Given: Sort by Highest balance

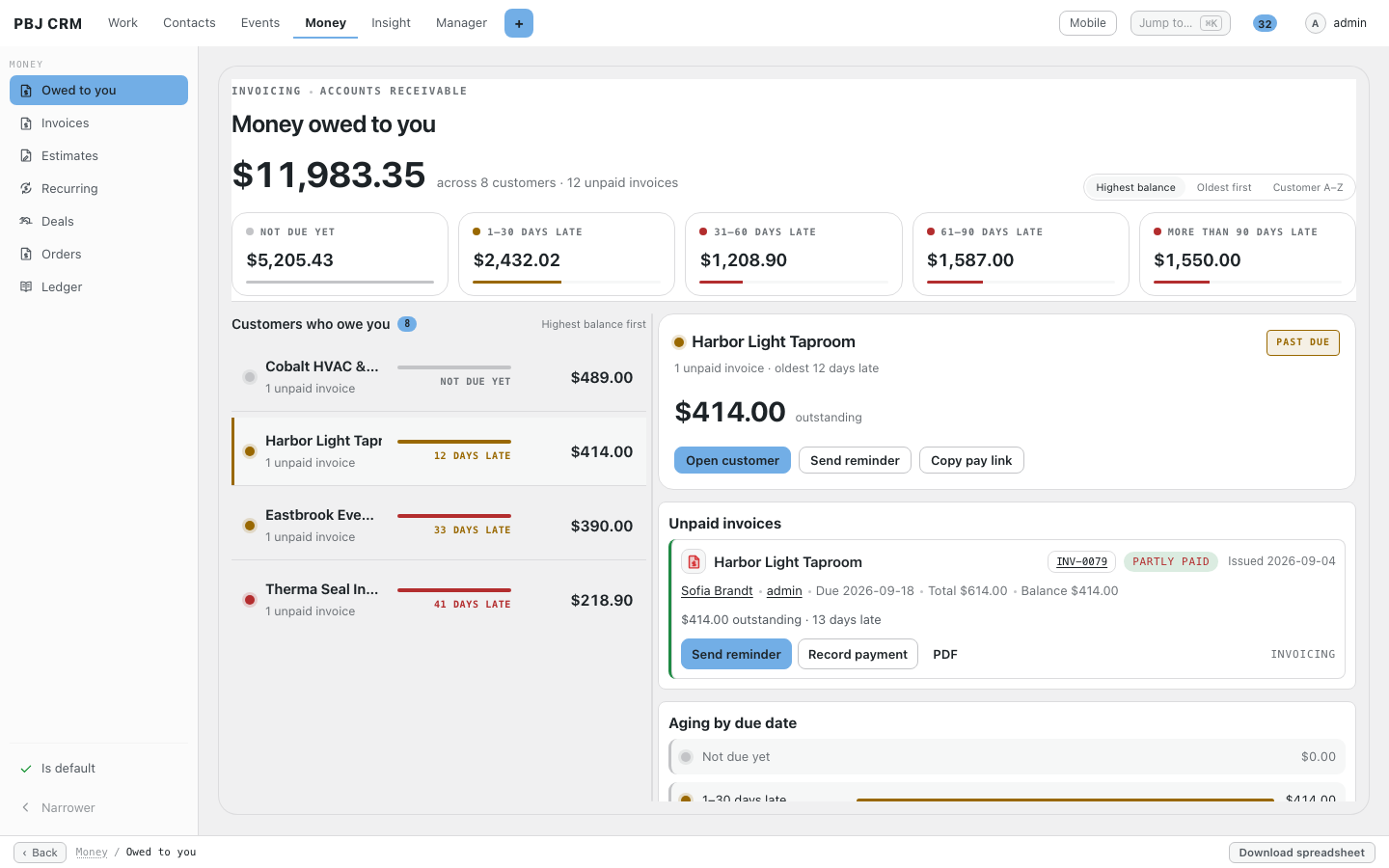Looking at the screenshot, I should 1135,187.
